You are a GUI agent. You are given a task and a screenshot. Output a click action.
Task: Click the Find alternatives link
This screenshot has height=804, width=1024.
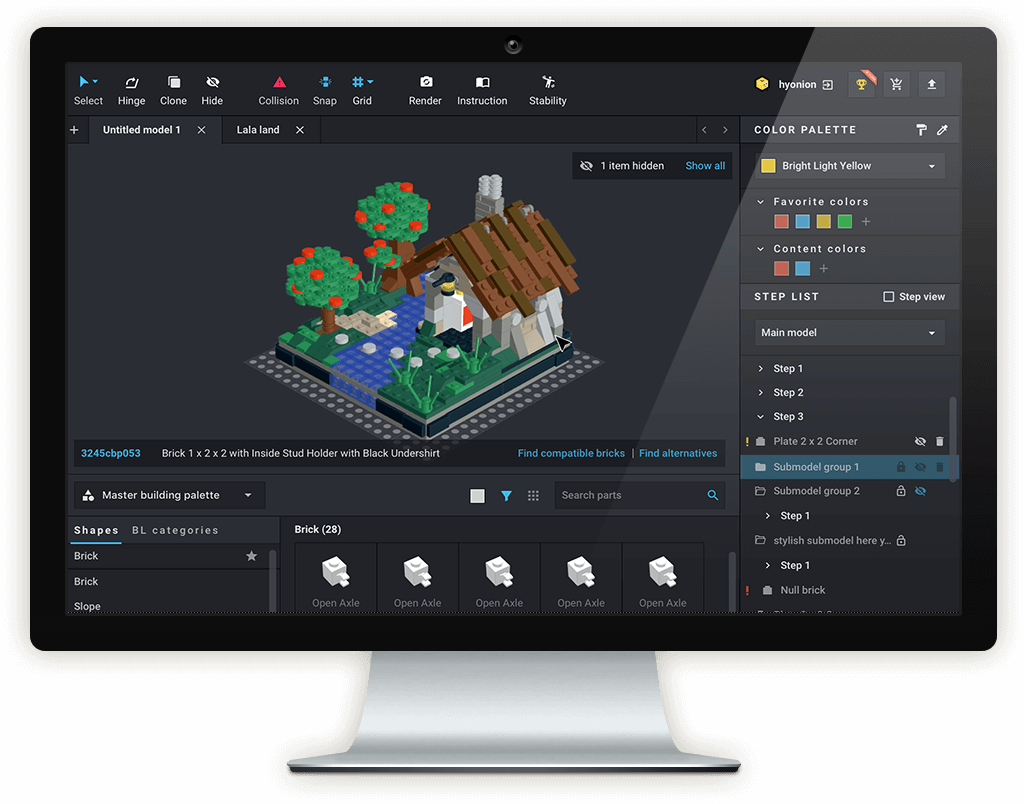tap(677, 453)
